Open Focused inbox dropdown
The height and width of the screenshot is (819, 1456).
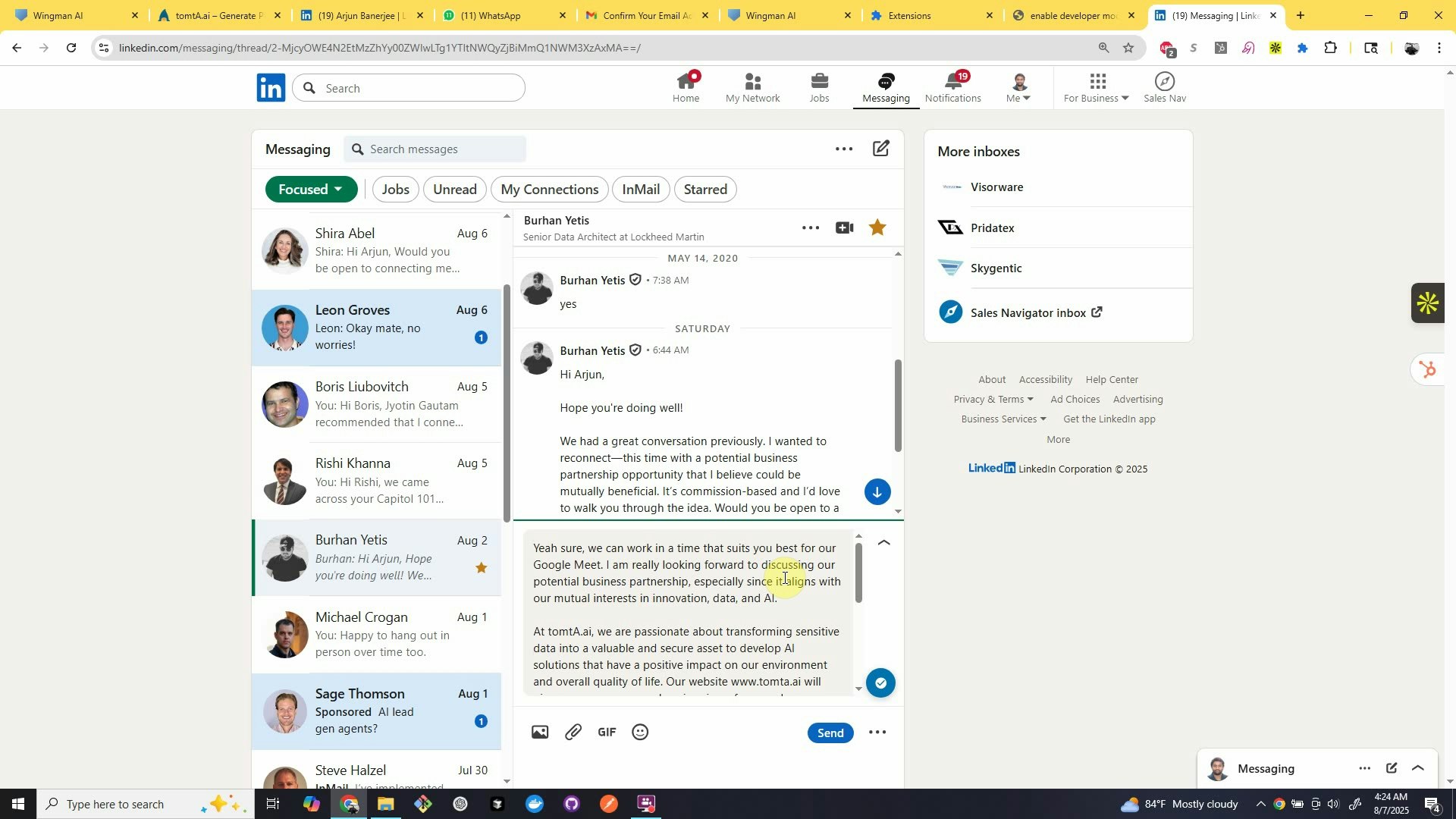click(311, 190)
